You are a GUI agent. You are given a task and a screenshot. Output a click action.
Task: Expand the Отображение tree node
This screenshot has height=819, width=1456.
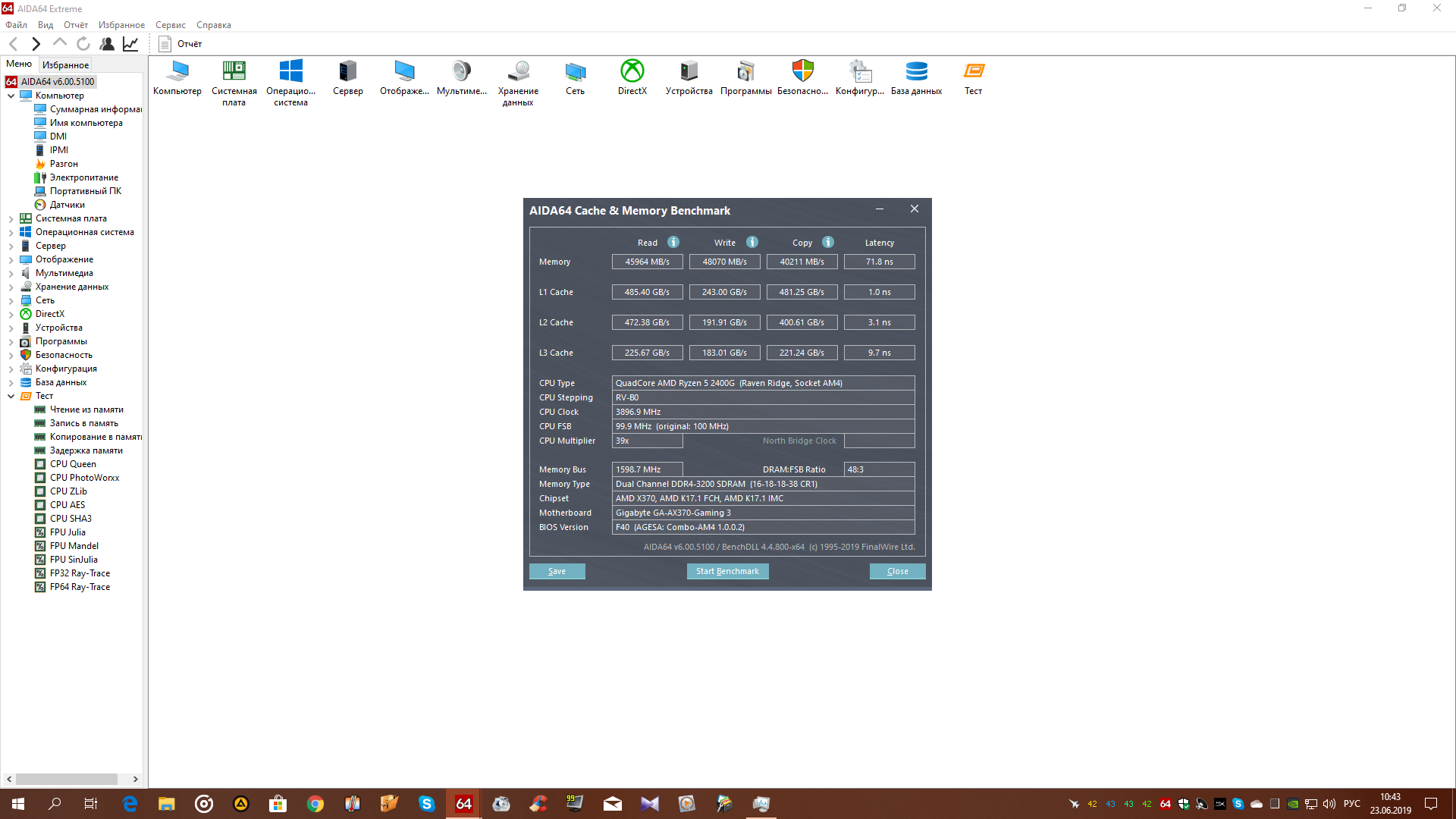(11, 260)
